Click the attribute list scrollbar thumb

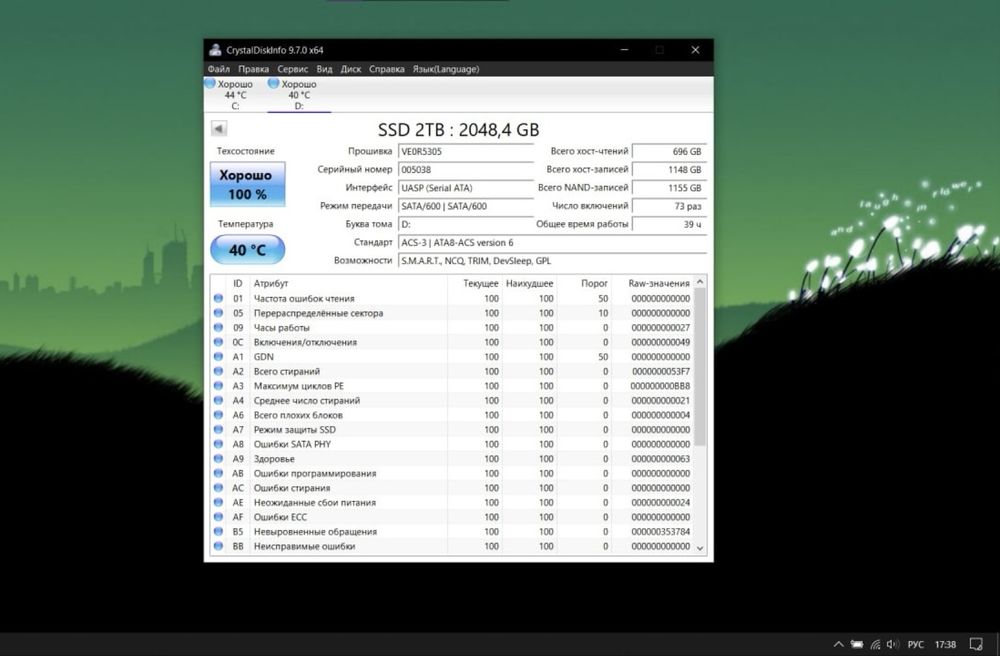pos(700,367)
